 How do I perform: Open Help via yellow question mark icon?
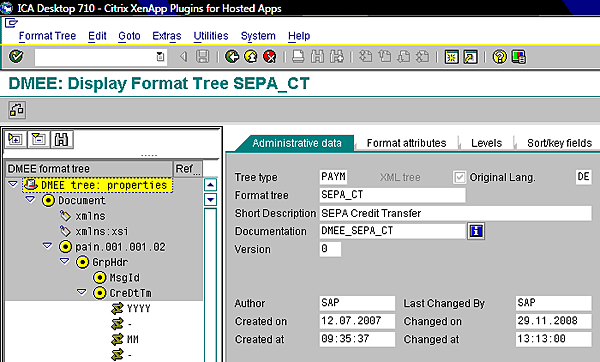click(499, 57)
